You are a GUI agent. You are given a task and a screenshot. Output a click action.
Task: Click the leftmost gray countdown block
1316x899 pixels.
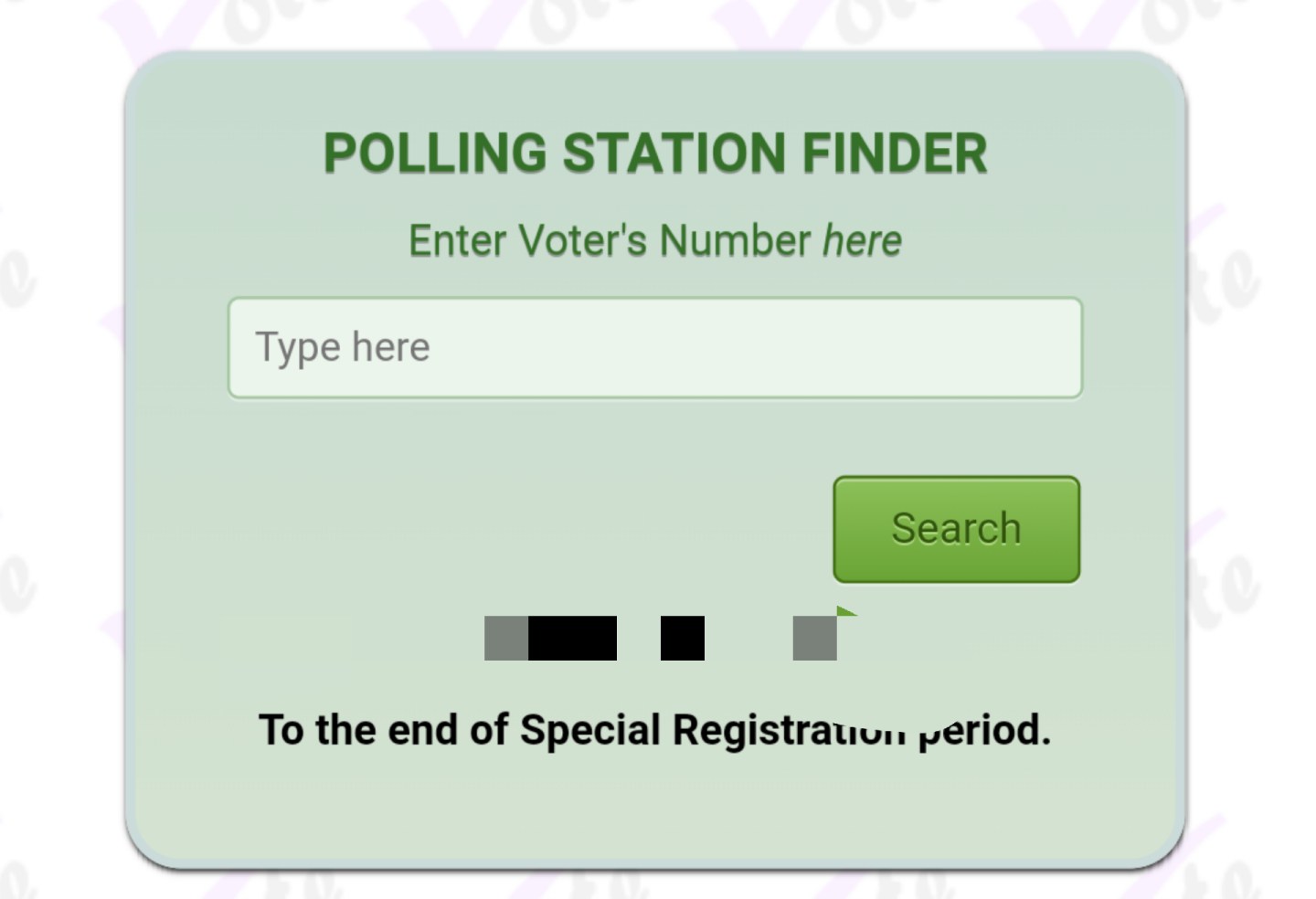[506, 638]
